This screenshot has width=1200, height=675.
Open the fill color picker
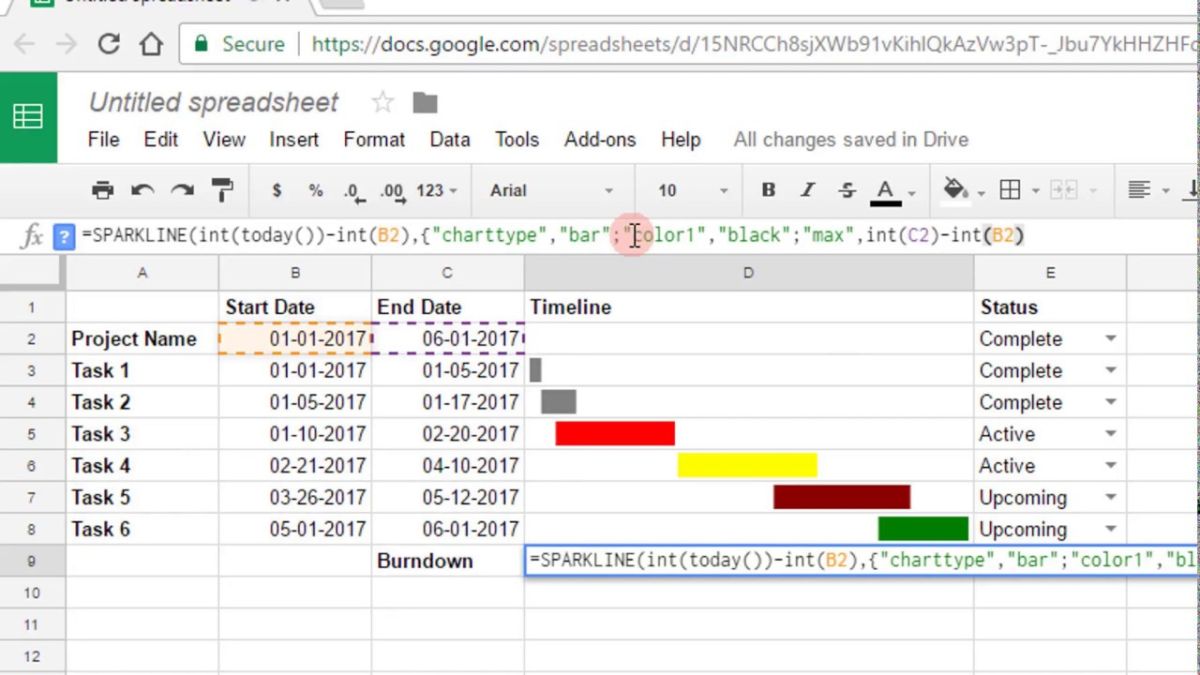pyautogui.click(x=956, y=190)
